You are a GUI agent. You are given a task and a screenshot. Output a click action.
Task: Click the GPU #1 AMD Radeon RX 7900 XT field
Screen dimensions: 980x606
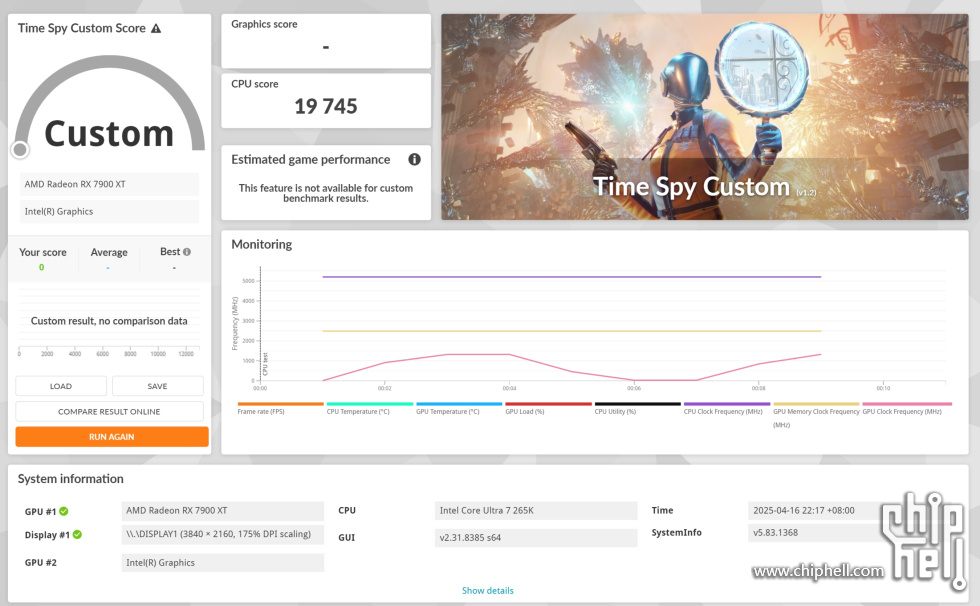[222, 510]
